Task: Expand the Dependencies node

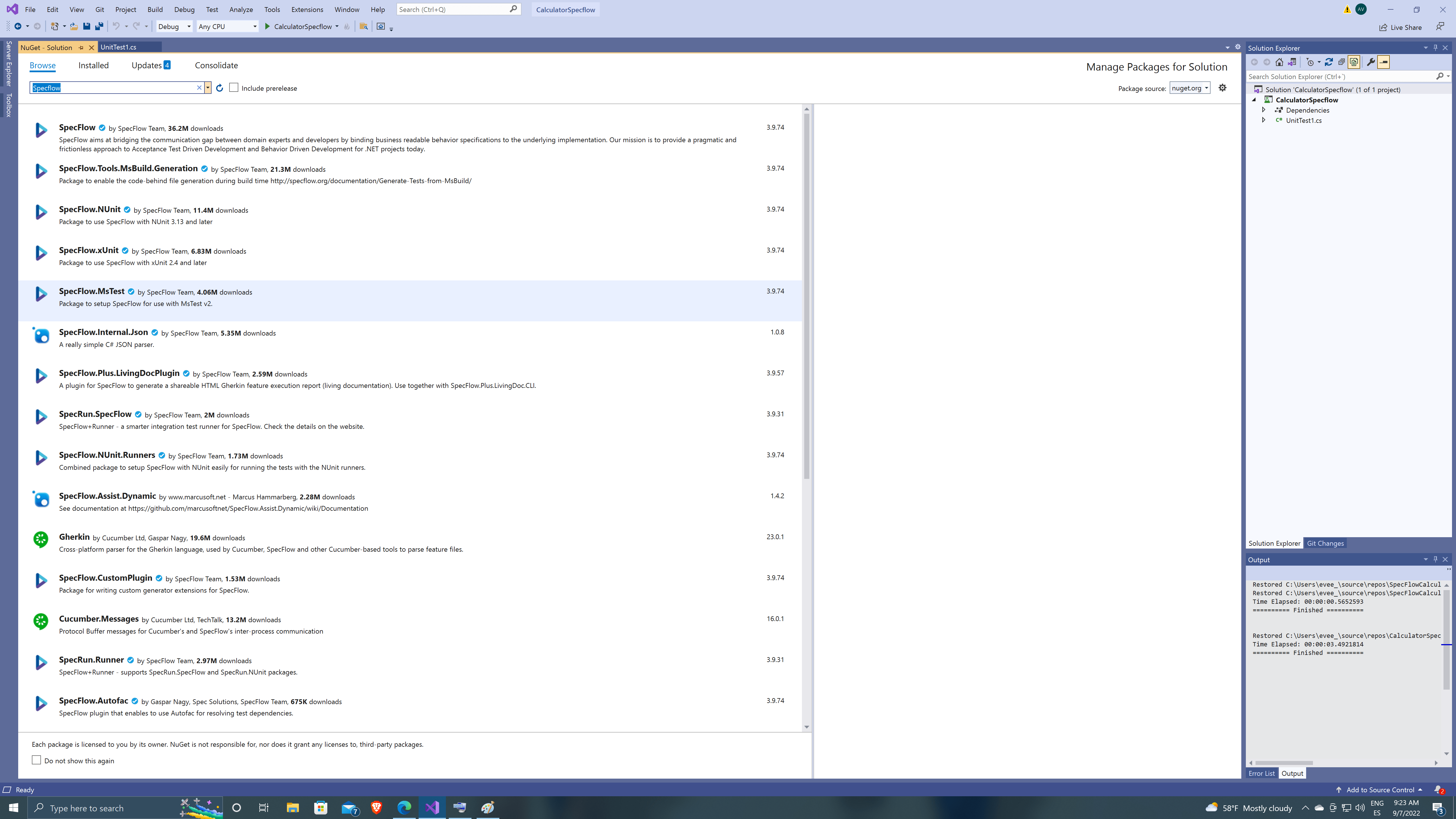Action: click(1264, 110)
